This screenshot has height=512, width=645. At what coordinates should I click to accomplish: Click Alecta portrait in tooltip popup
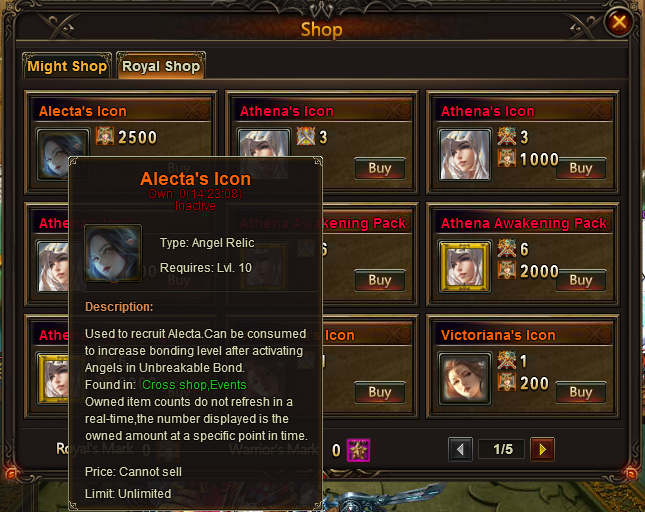pyautogui.click(x=113, y=253)
